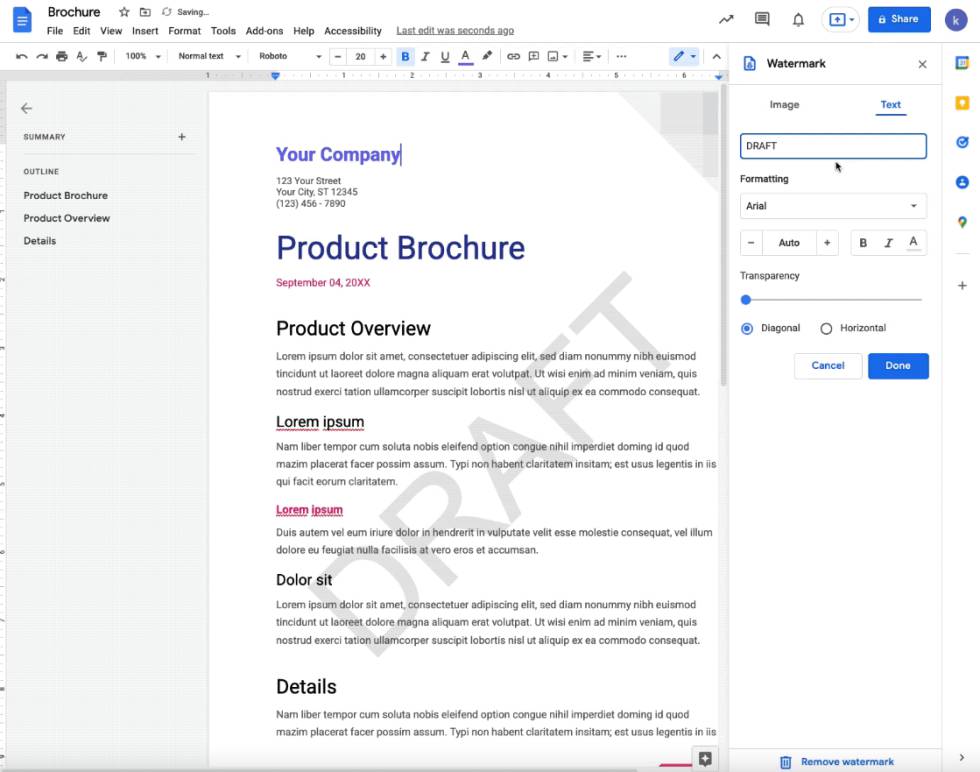The width and height of the screenshot is (980, 772).
Task: Click Cancel in Watermark panel
Action: coord(828,366)
